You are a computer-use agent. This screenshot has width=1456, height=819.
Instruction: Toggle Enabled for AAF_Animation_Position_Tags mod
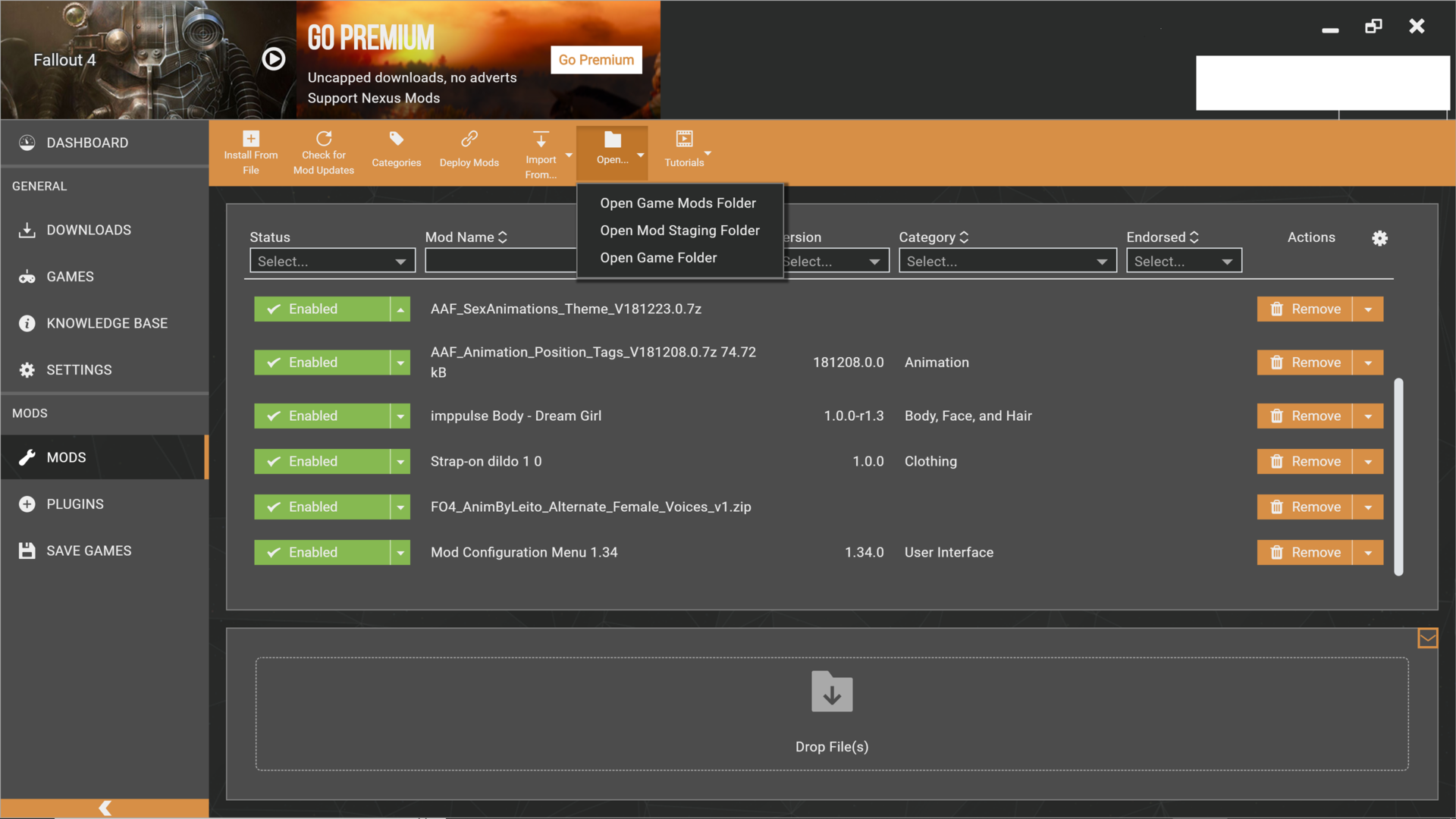(322, 362)
